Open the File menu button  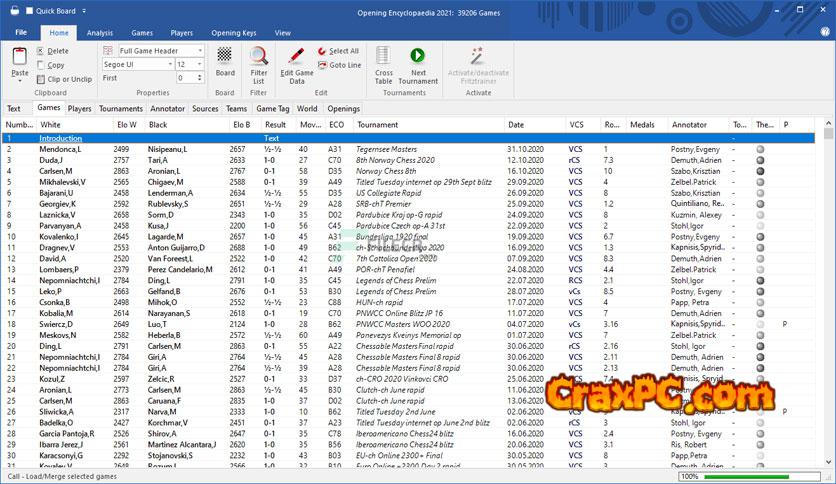coord(20,33)
